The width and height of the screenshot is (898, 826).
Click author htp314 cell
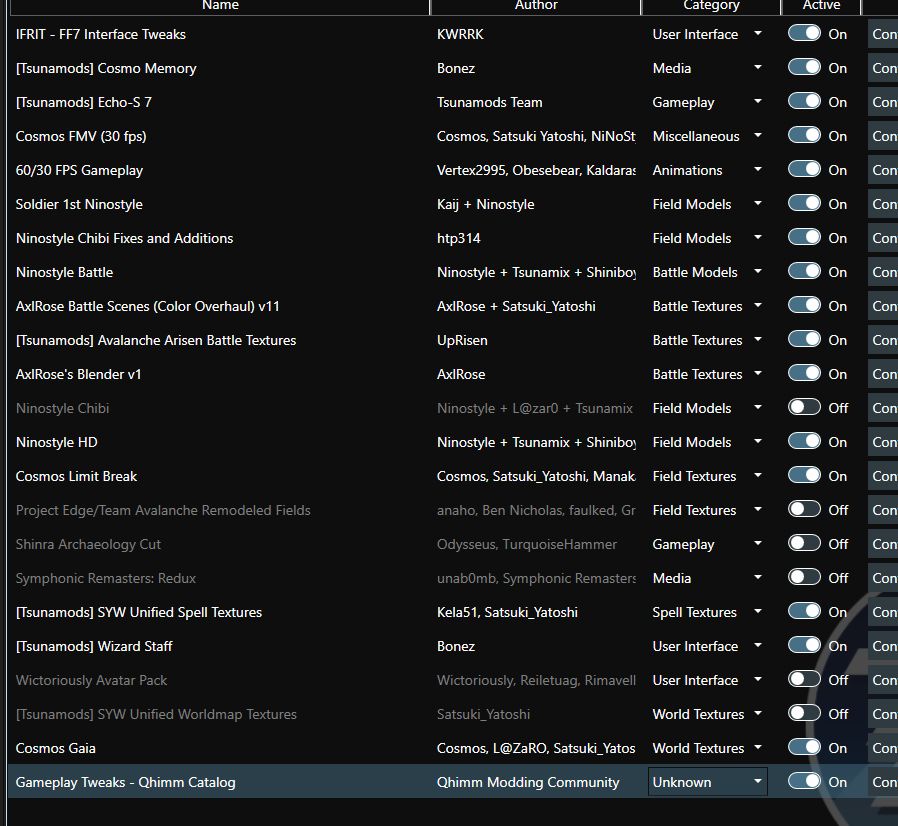point(458,238)
